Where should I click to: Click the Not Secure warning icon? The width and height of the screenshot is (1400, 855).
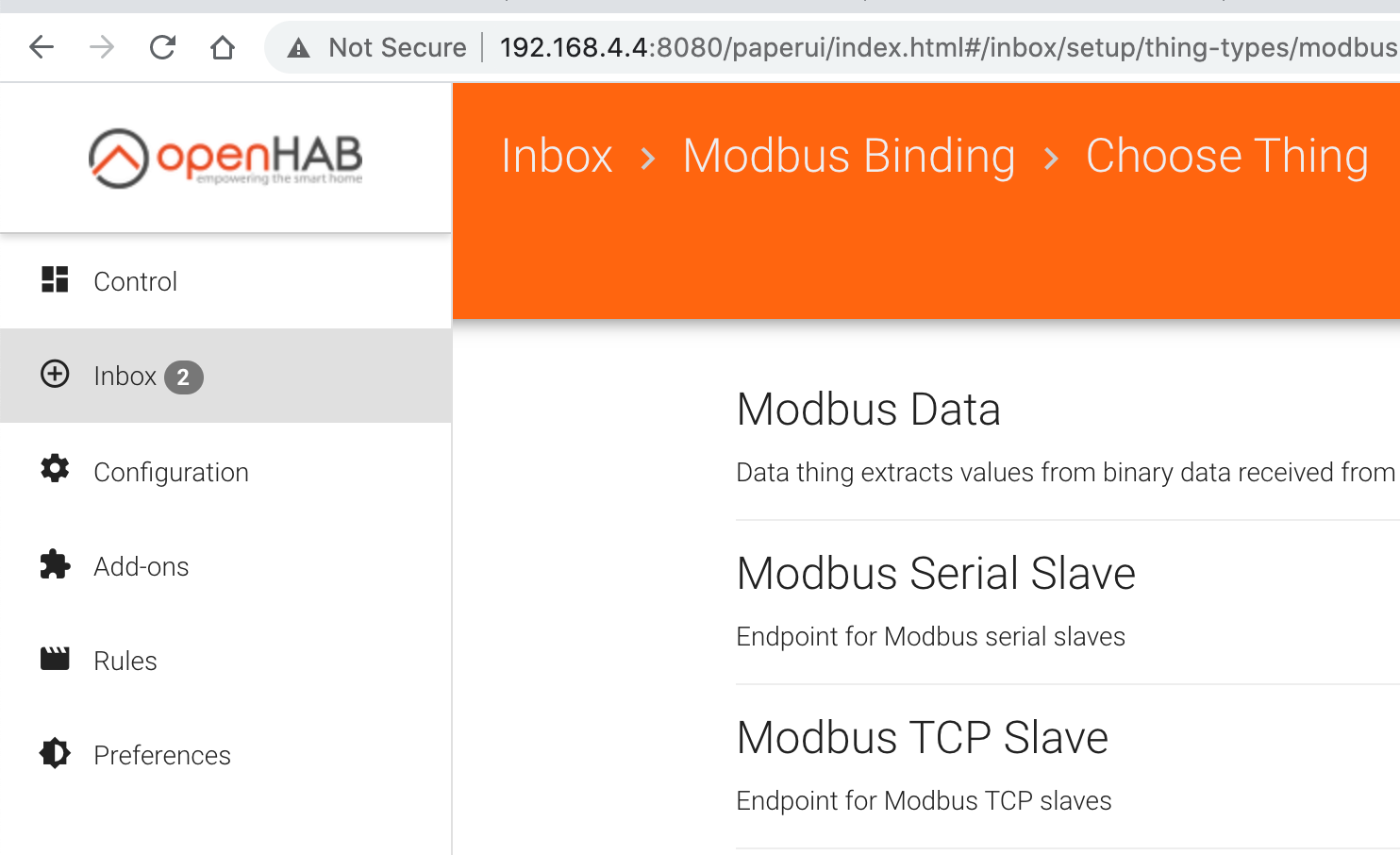pyautogui.click(x=298, y=48)
